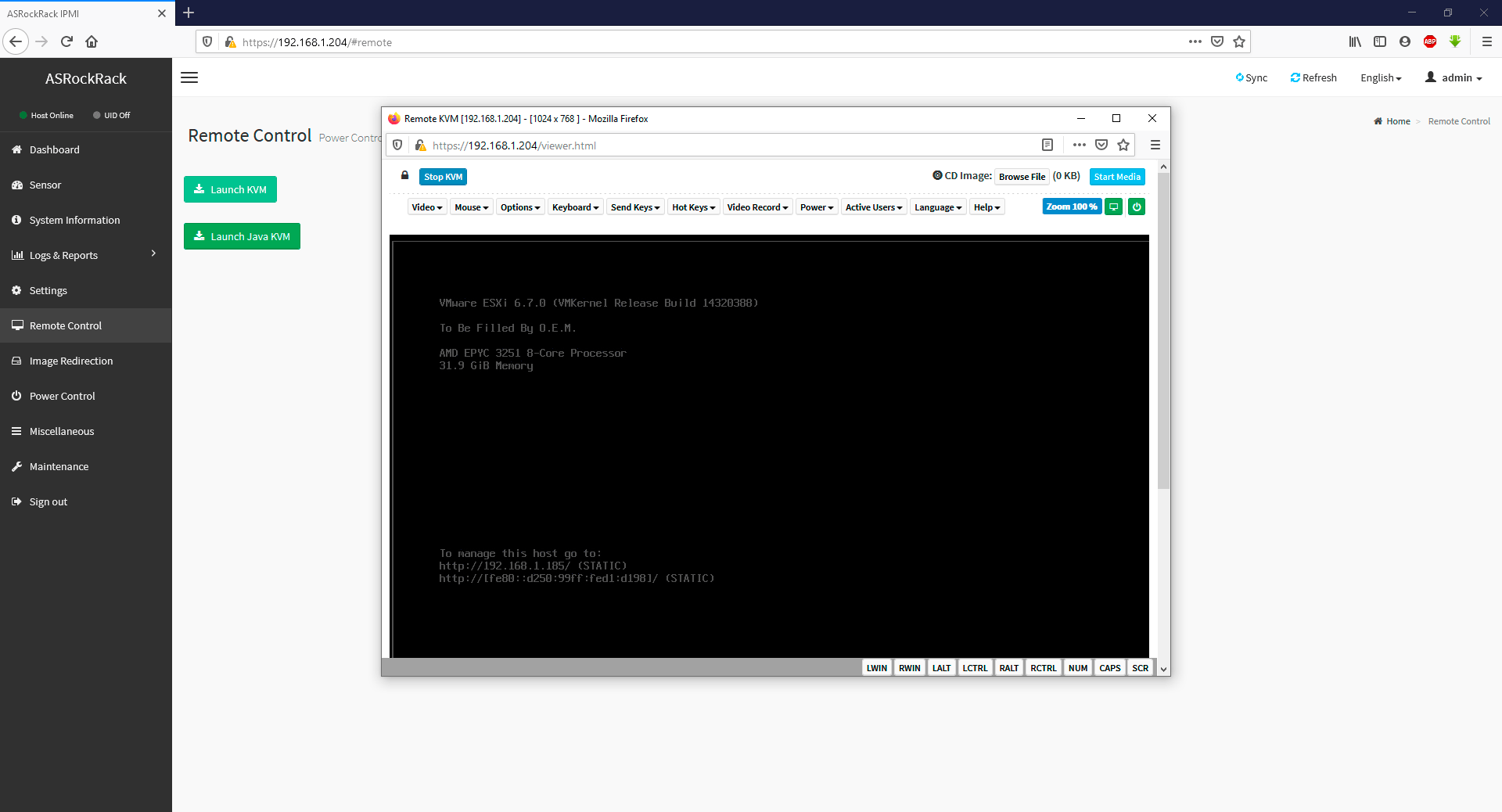Screen dimensions: 1502x812
Task: Open the Send Keys dropdown
Action: (x=635, y=207)
